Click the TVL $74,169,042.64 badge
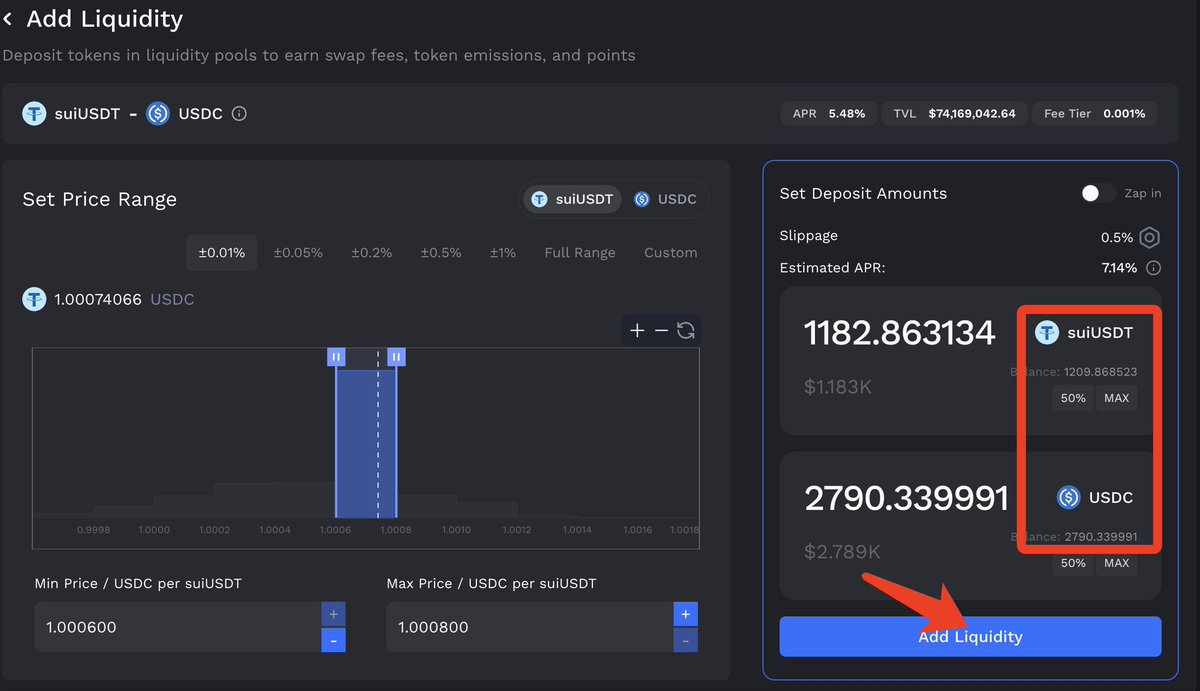Viewport: 1200px width, 691px height. (x=954, y=114)
